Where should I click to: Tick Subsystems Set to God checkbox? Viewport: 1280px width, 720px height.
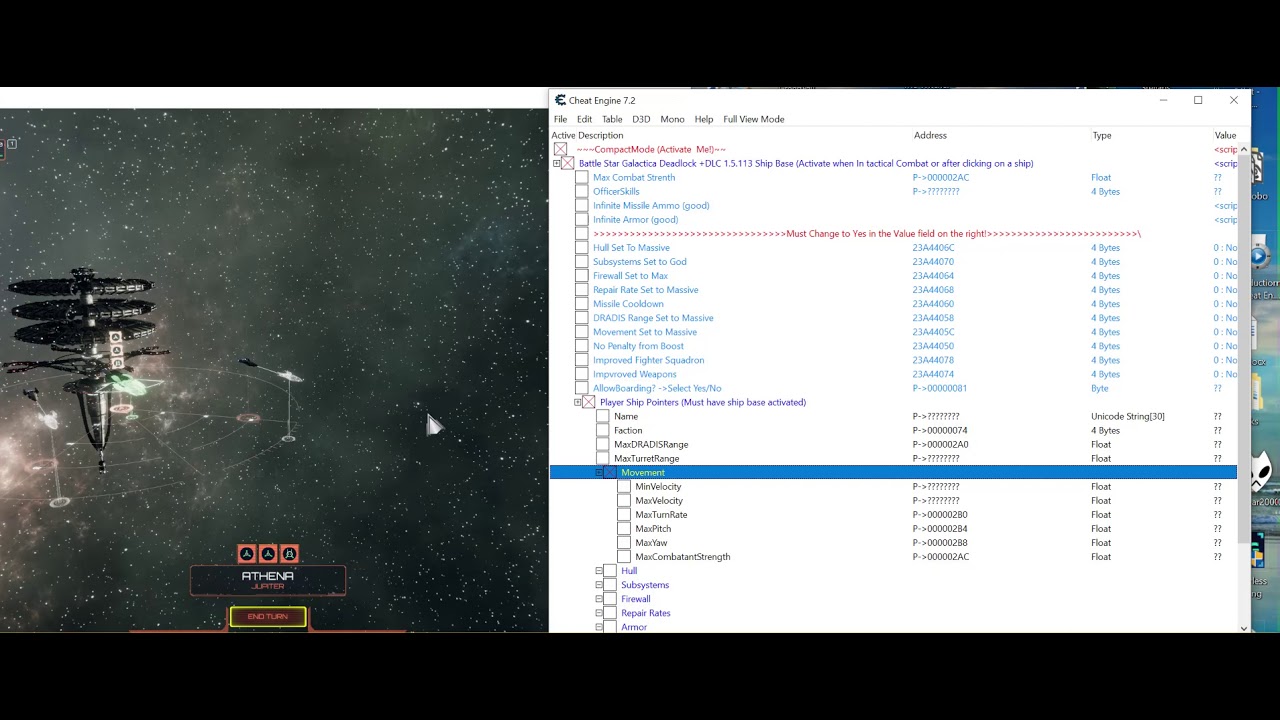582,261
